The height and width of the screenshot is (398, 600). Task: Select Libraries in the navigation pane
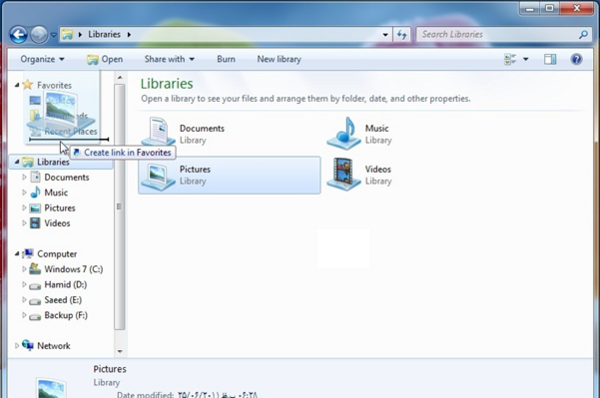pos(53,162)
